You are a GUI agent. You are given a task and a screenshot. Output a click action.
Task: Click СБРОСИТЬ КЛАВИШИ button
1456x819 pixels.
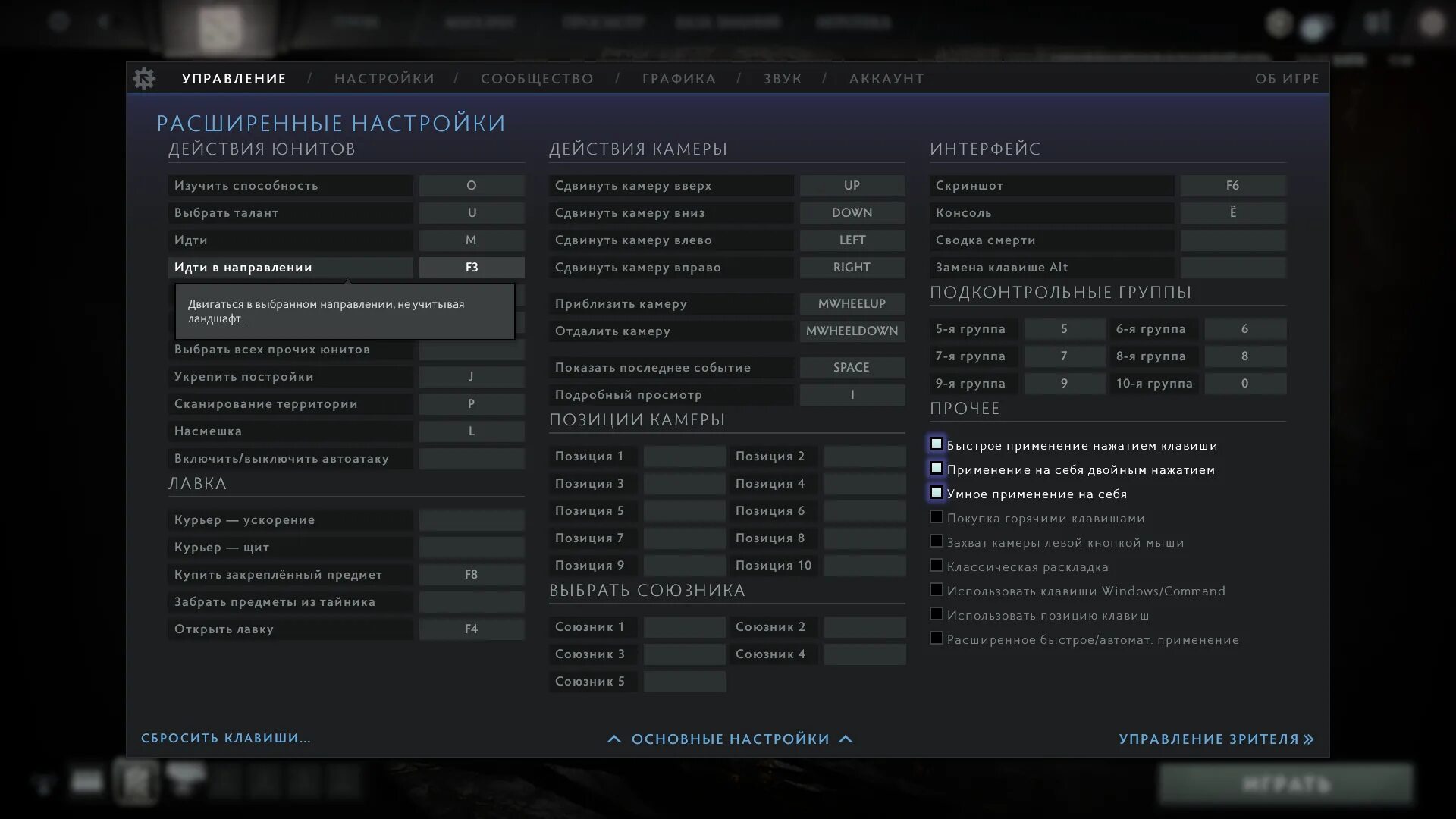click(x=225, y=738)
